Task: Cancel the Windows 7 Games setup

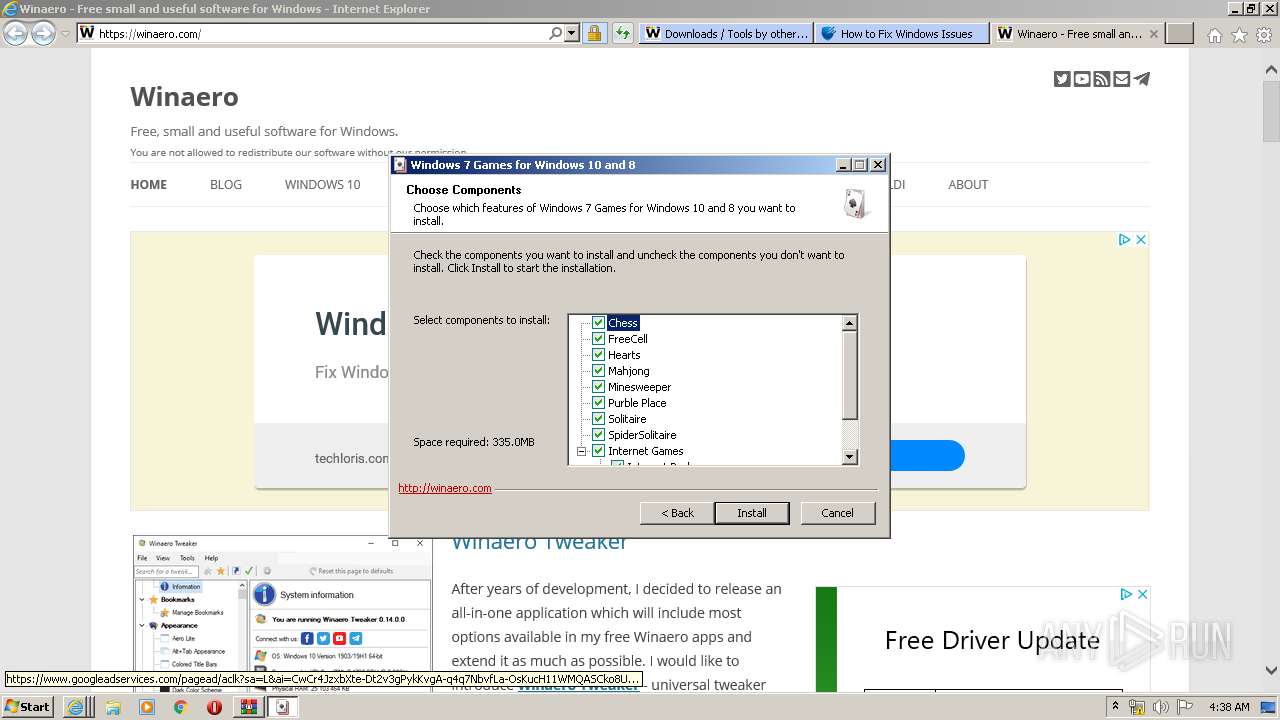Action: point(837,513)
